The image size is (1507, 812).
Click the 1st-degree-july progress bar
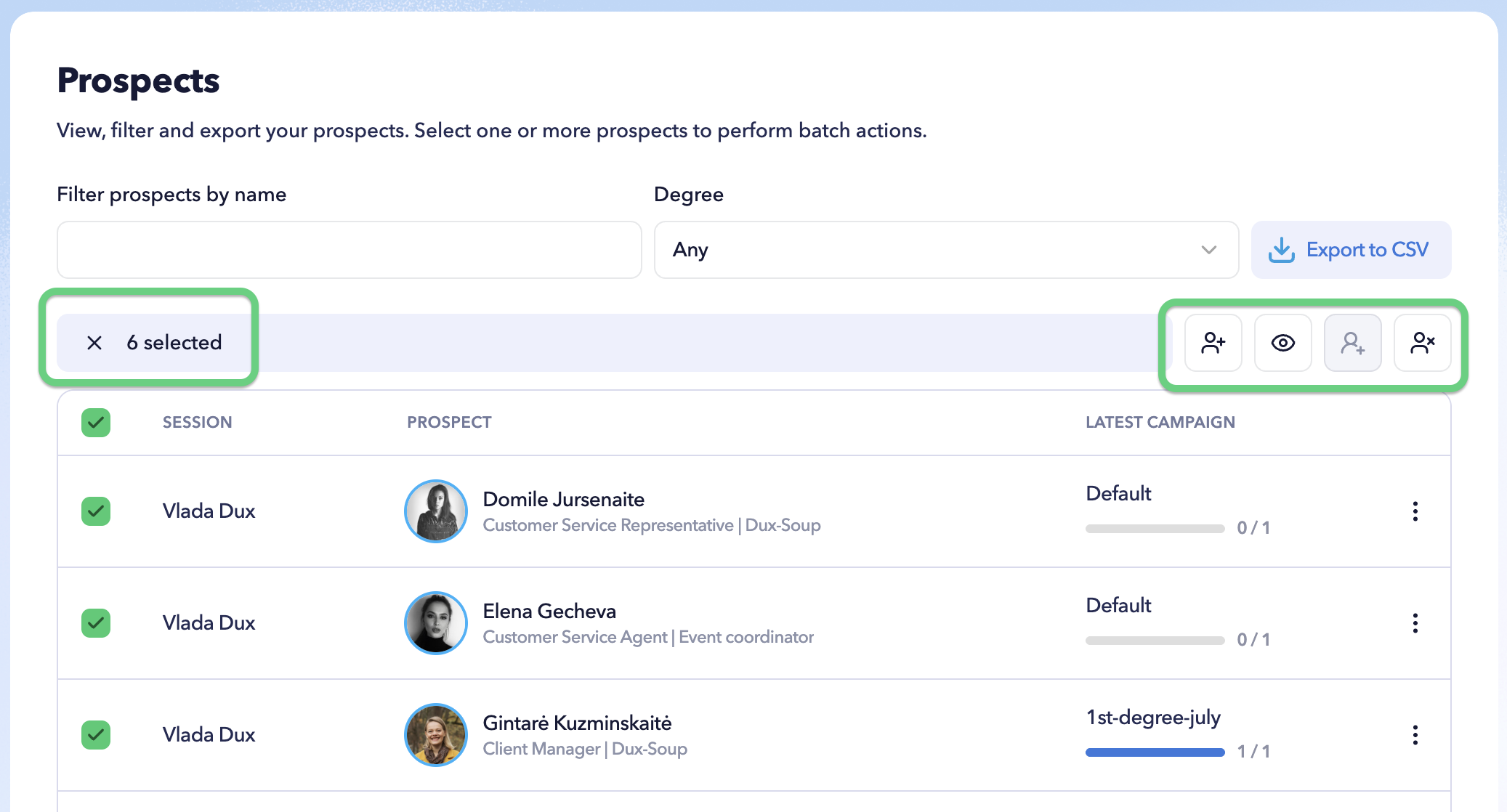point(1155,752)
